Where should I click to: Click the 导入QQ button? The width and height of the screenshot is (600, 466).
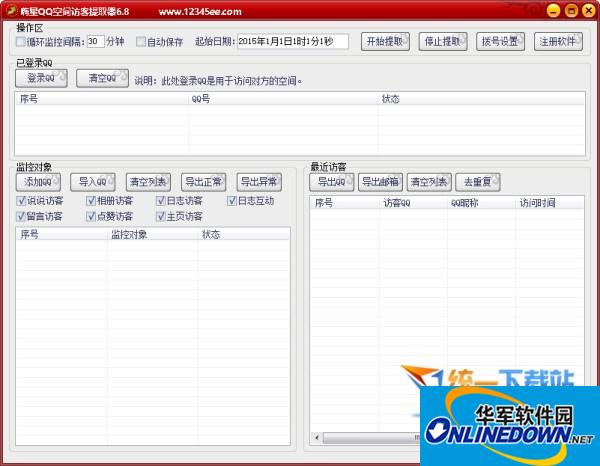coord(93,182)
